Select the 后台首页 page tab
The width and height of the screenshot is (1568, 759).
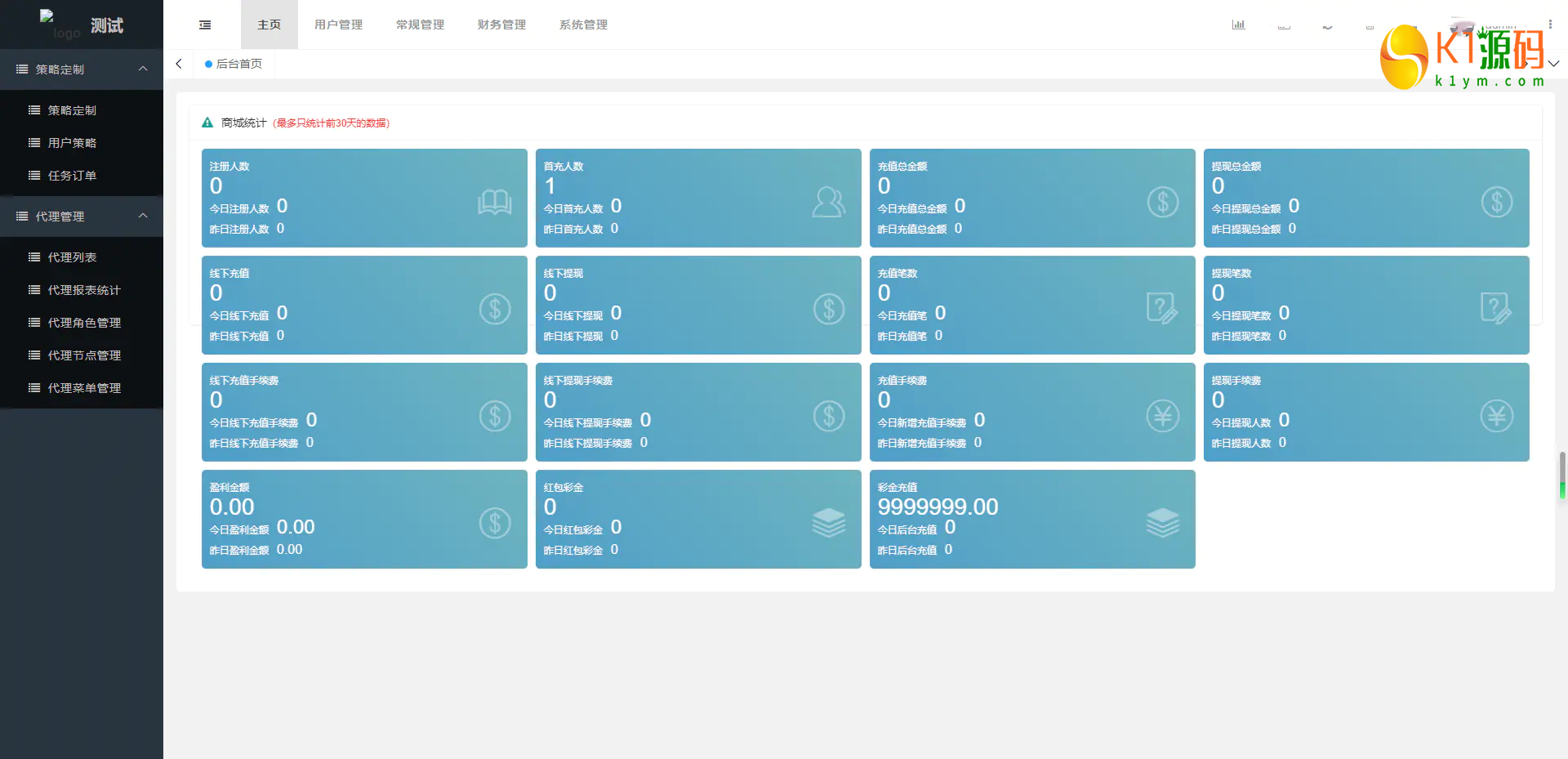pyautogui.click(x=234, y=64)
